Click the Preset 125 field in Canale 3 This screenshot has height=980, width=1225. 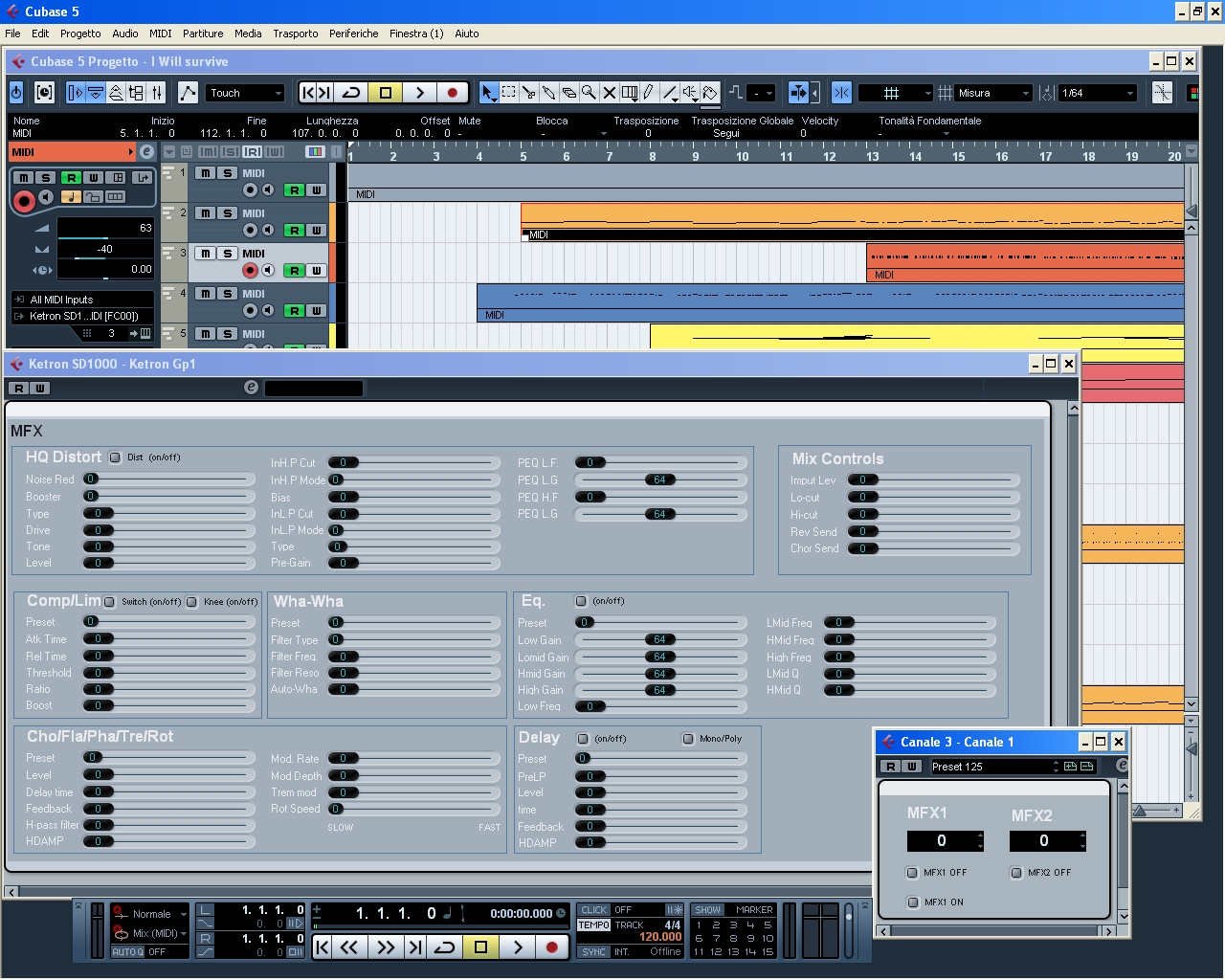pos(989,767)
